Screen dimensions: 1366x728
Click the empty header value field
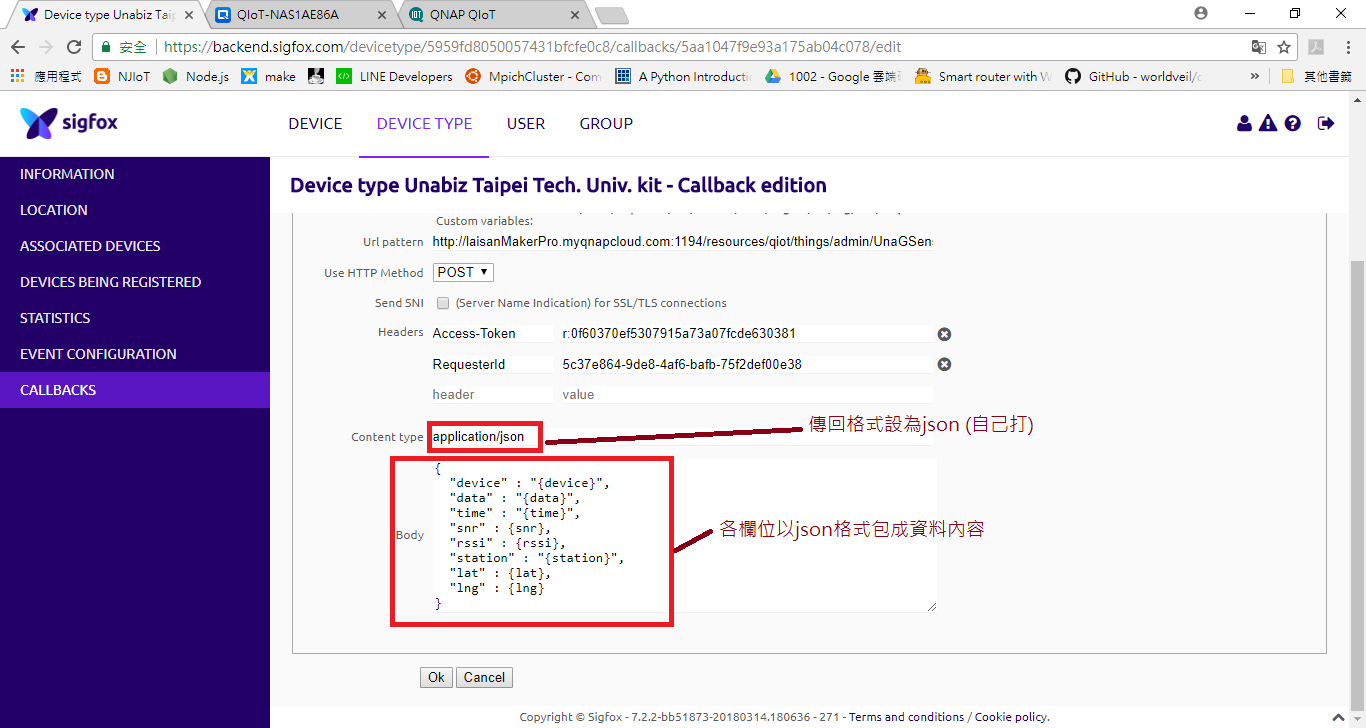click(x=746, y=394)
